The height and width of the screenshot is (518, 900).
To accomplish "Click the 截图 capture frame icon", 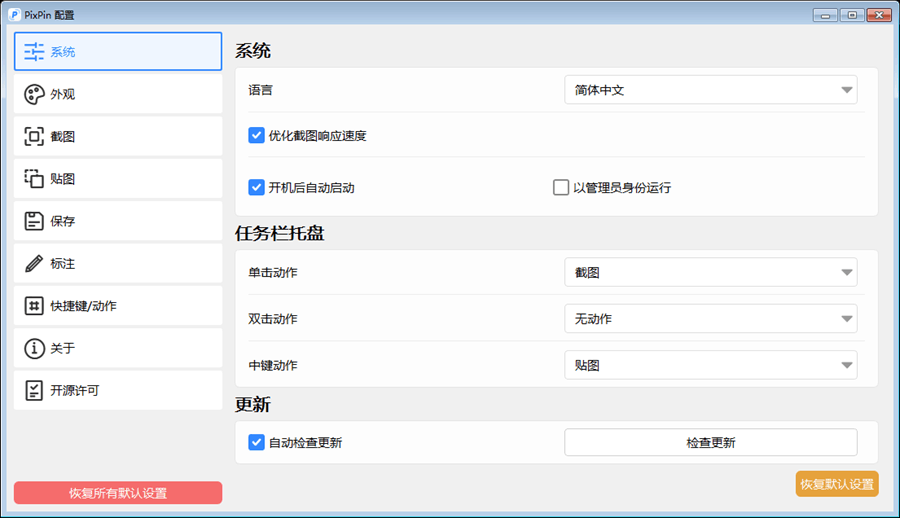I will [34, 137].
